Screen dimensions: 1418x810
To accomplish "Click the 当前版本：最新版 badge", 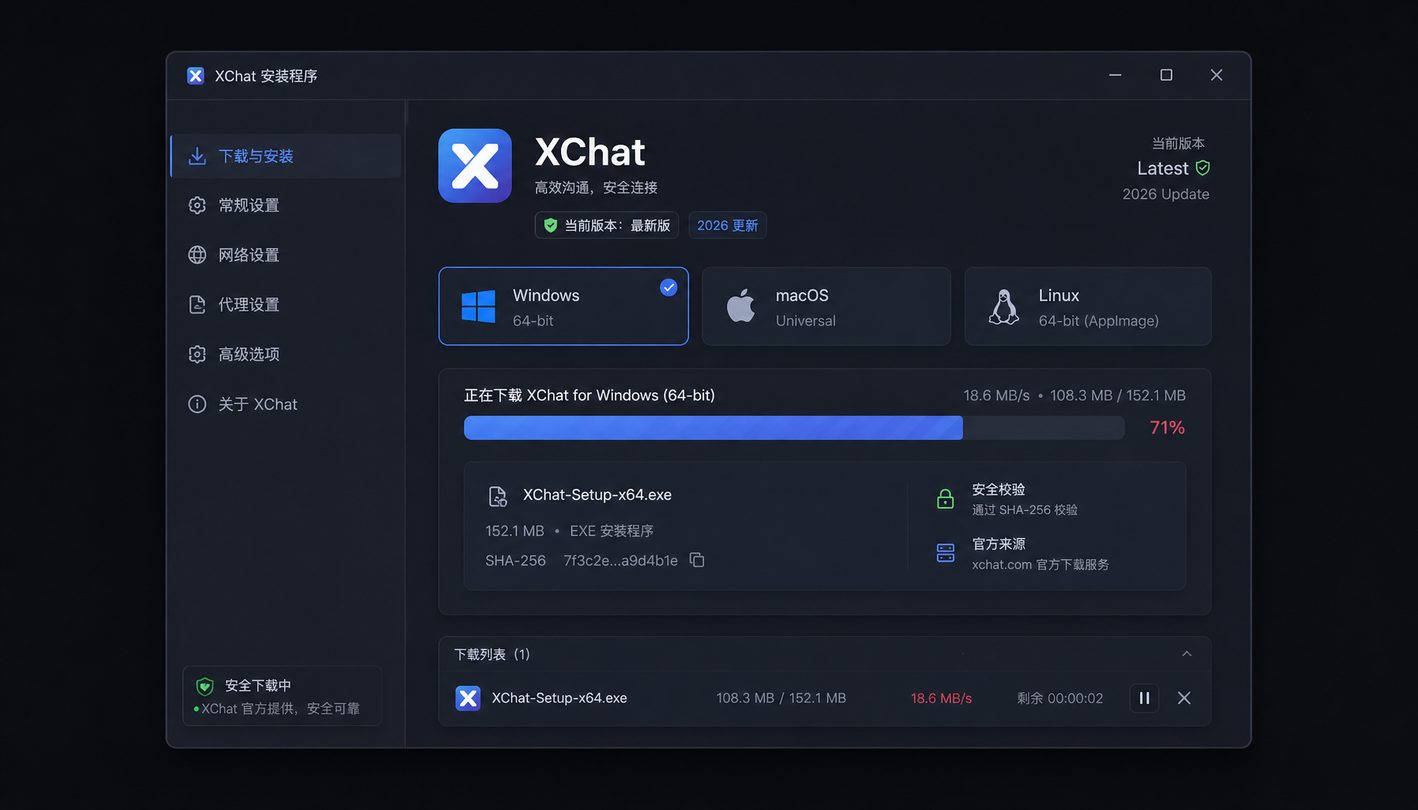I will (607, 225).
